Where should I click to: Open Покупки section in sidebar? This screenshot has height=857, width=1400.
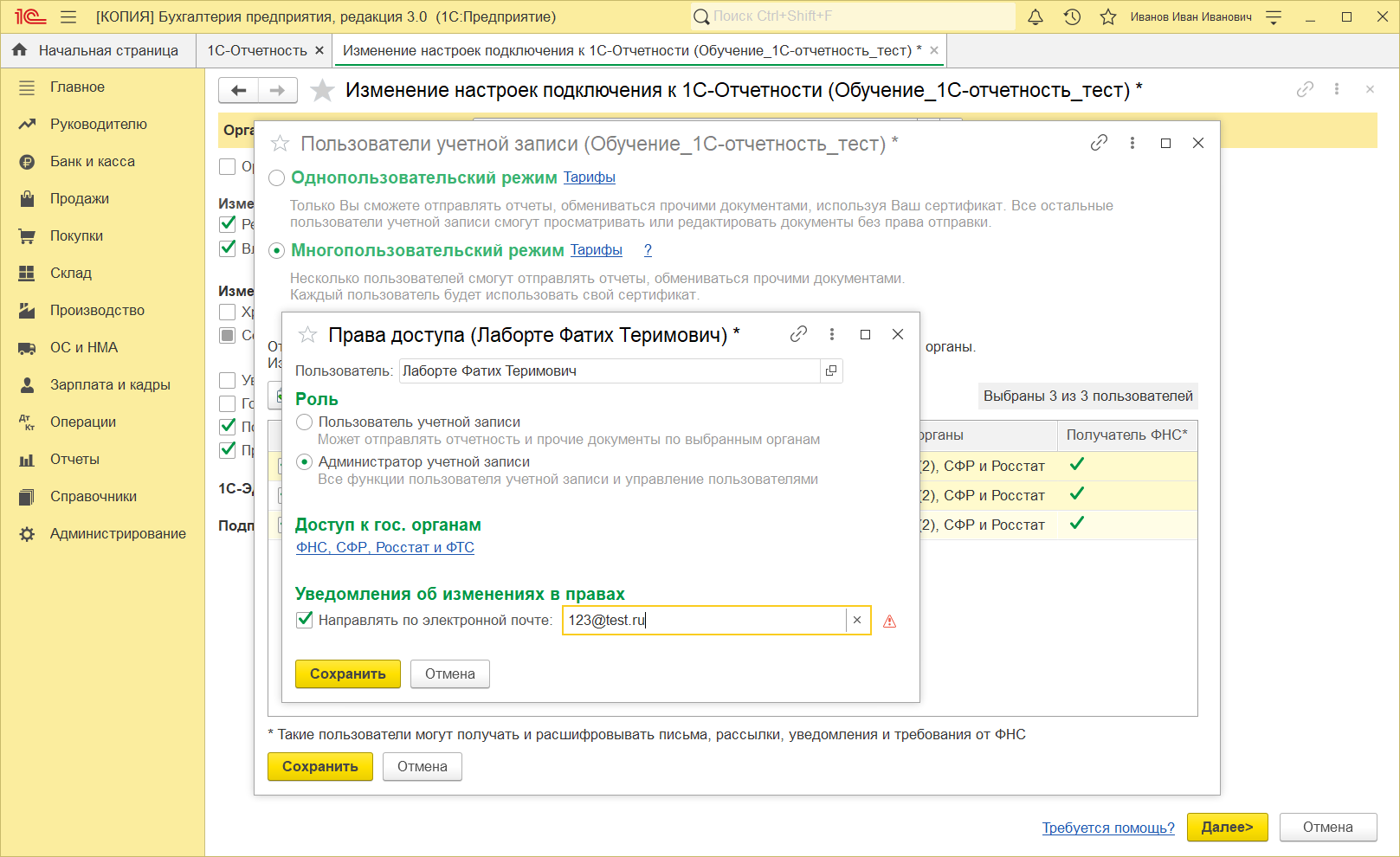[x=102, y=236]
